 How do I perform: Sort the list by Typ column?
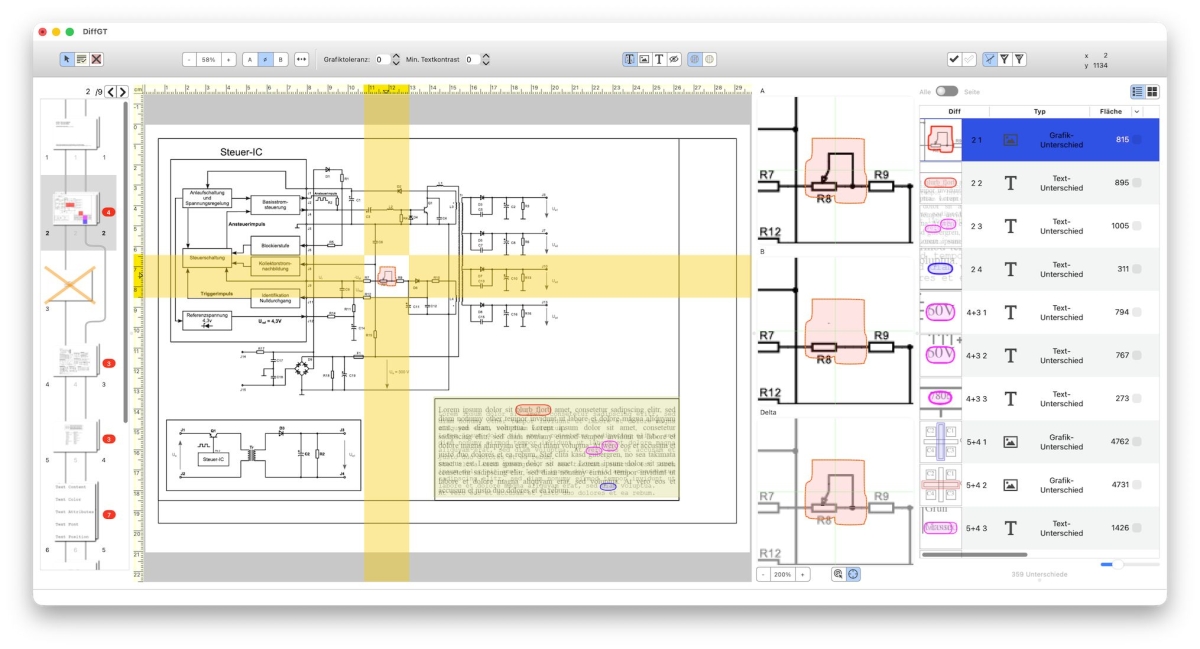(1039, 112)
